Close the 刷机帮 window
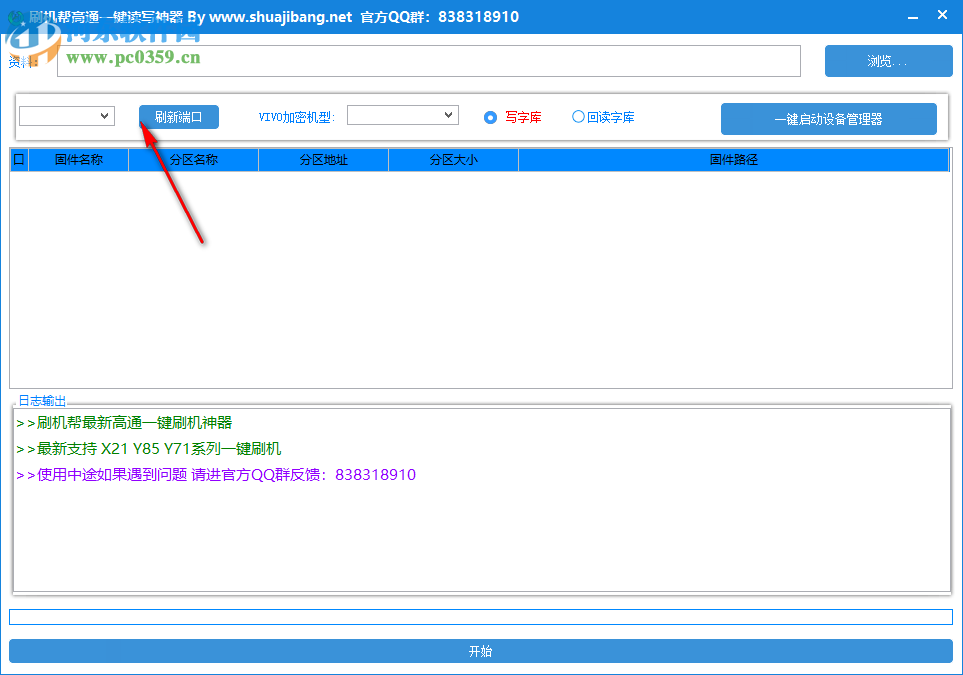963x675 pixels. pyautogui.click(x=943, y=15)
